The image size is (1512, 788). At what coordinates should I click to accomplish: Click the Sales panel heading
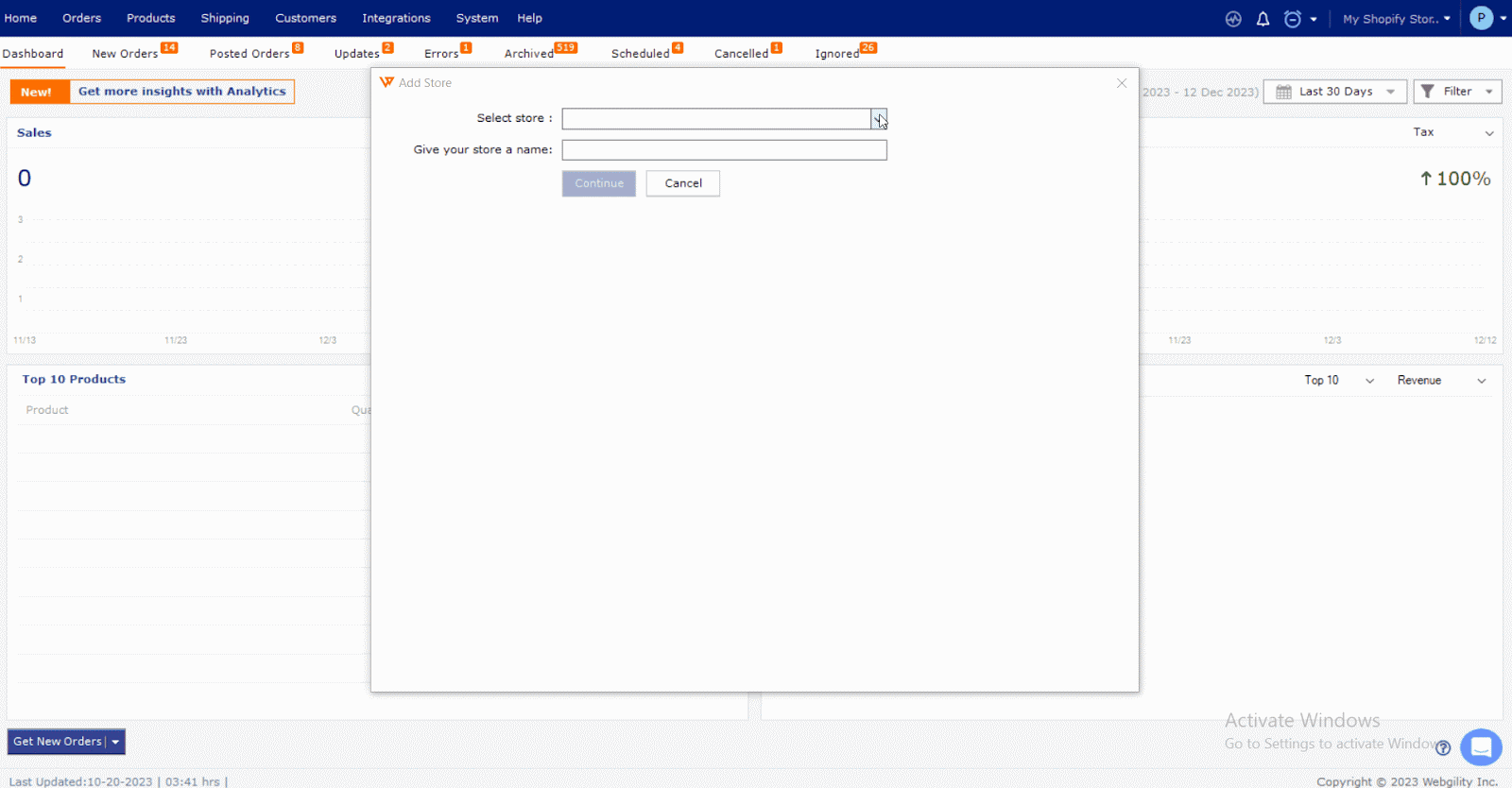point(34,133)
